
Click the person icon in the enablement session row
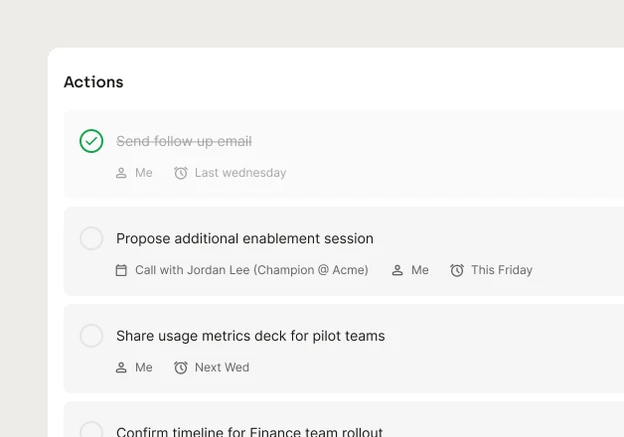click(x=397, y=270)
